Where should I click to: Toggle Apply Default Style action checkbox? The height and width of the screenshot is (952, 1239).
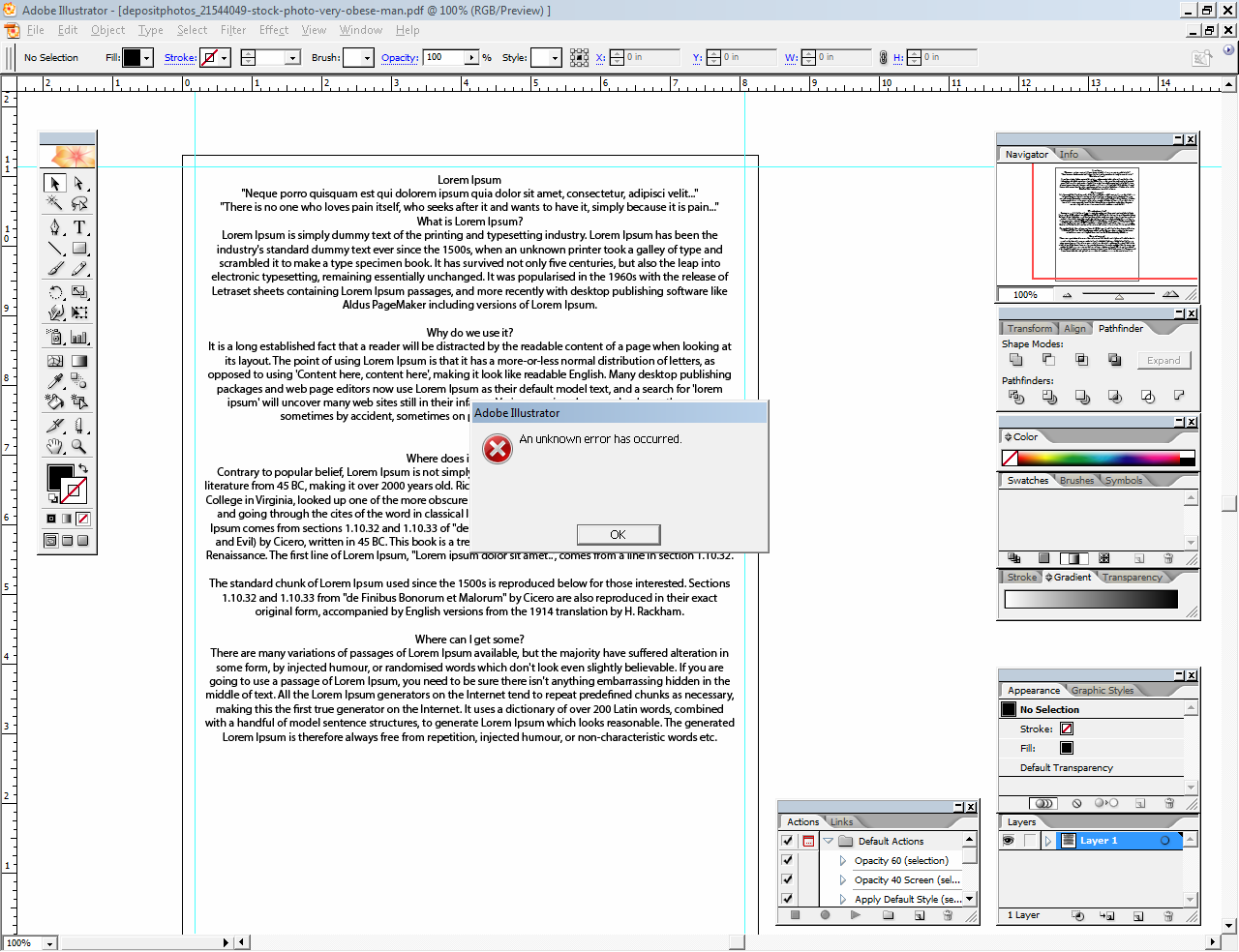[x=787, y=899]
